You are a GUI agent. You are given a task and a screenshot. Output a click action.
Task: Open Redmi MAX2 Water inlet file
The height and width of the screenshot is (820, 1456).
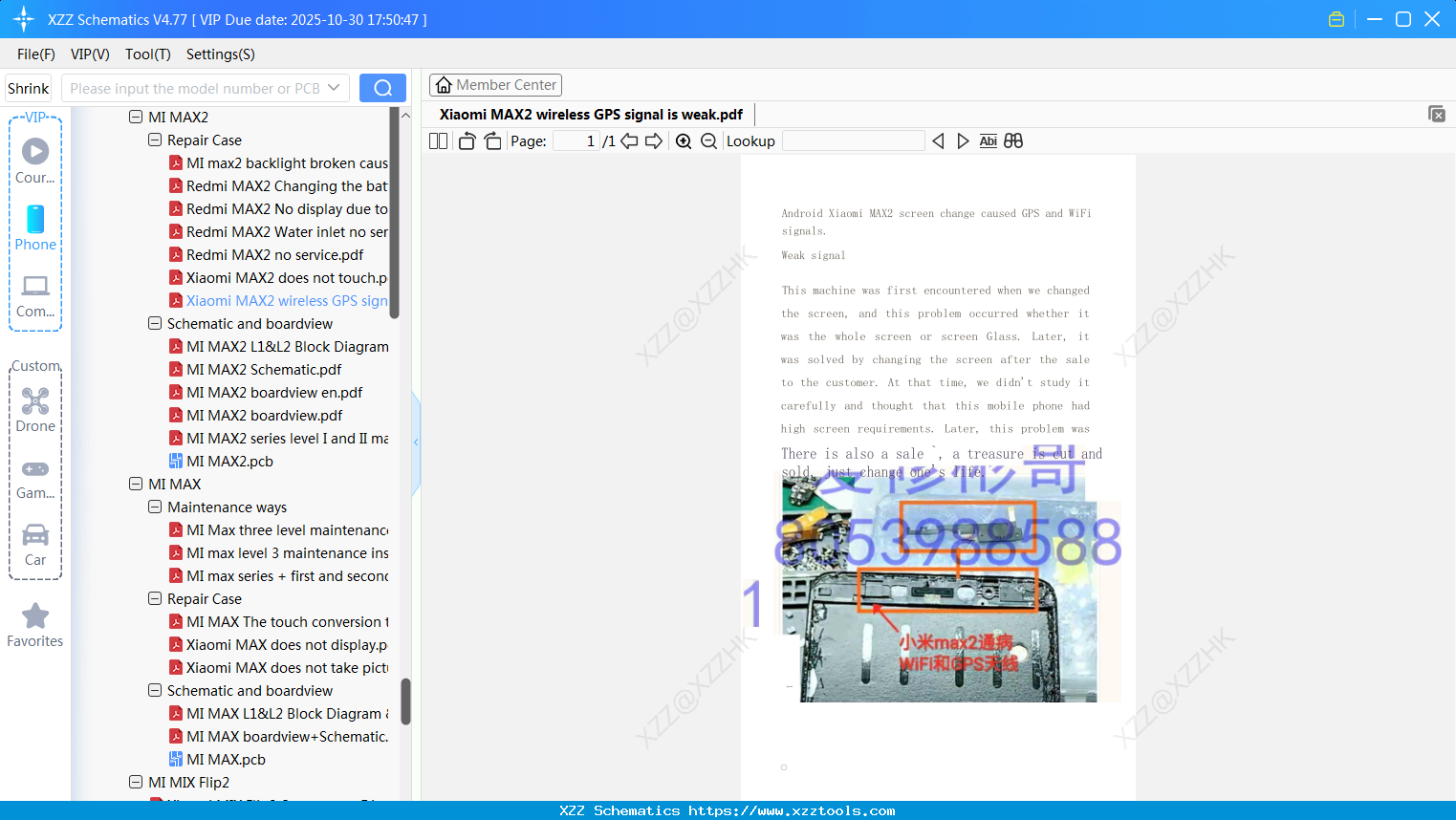(x=278, y=232)
